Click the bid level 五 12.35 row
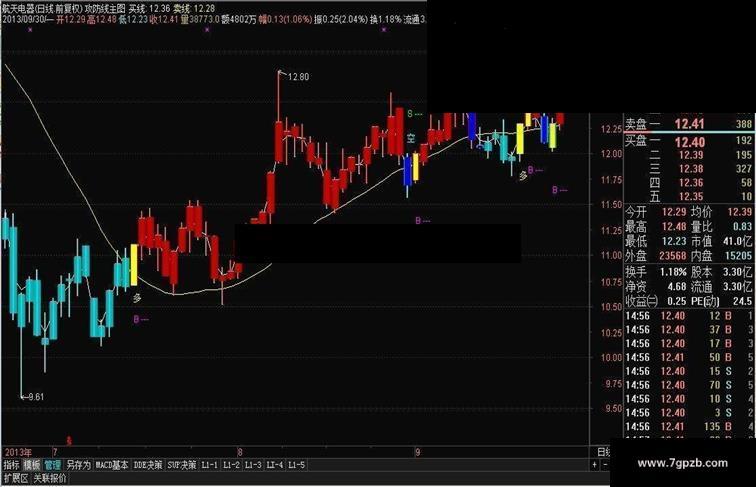Viewport: 756px width, 487px height. 688,196
